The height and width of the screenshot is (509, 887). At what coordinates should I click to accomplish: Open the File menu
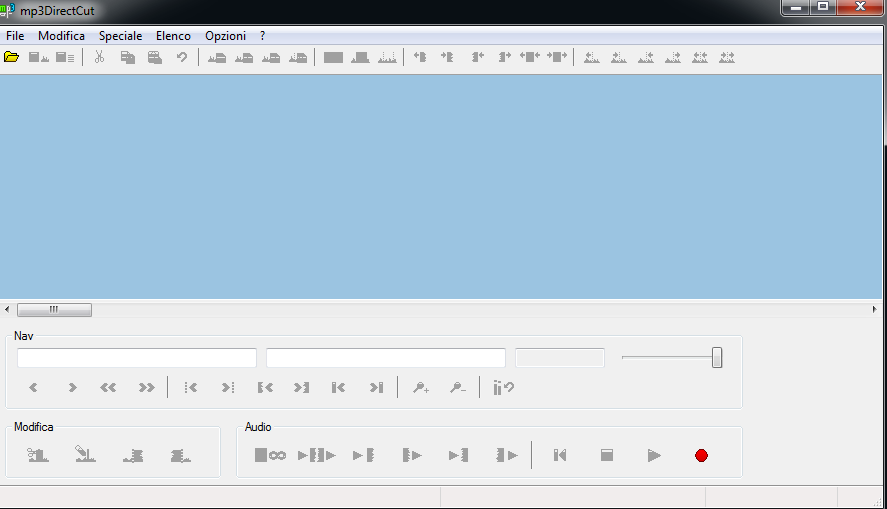[15, 36]
